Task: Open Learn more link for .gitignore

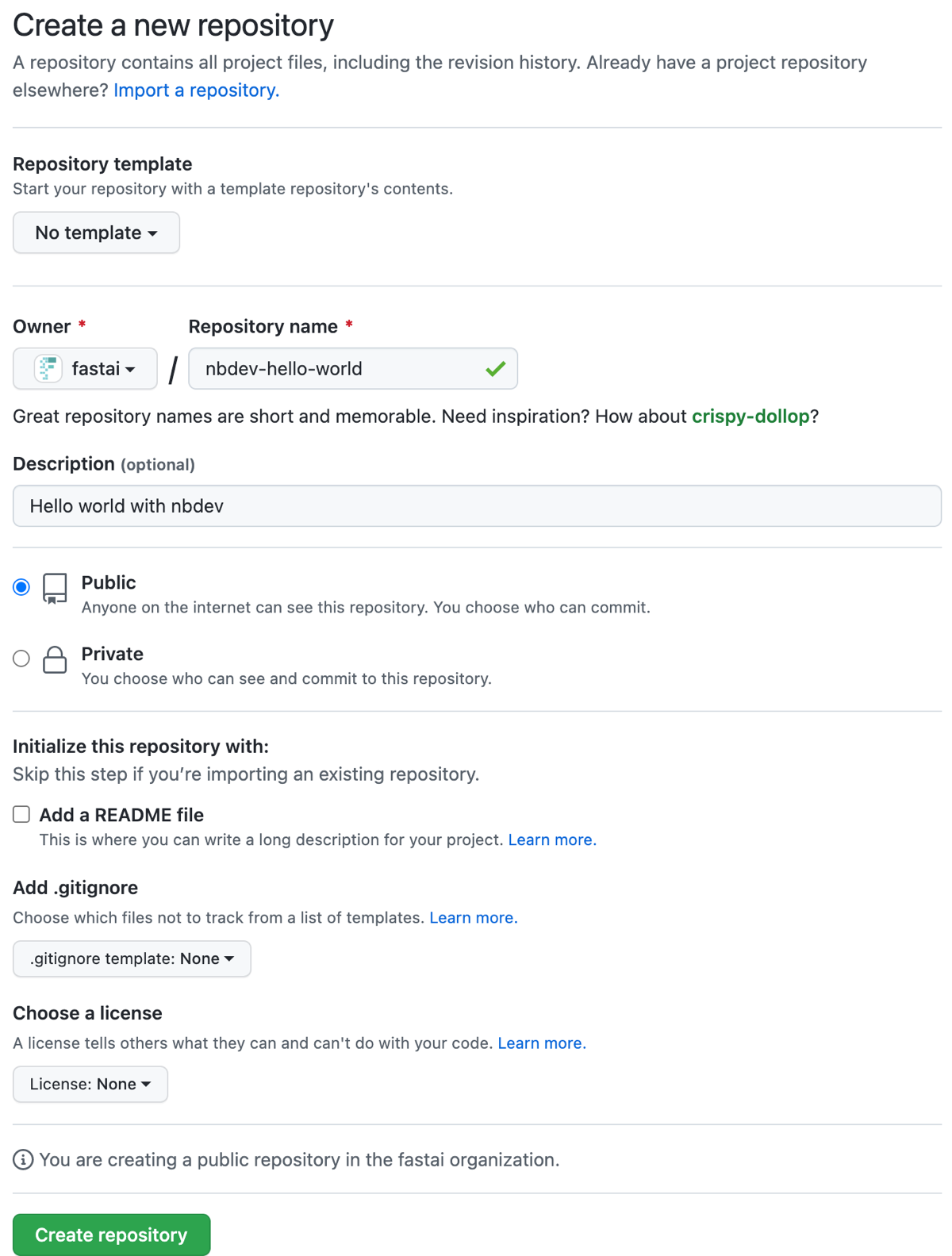Action: 473,918
